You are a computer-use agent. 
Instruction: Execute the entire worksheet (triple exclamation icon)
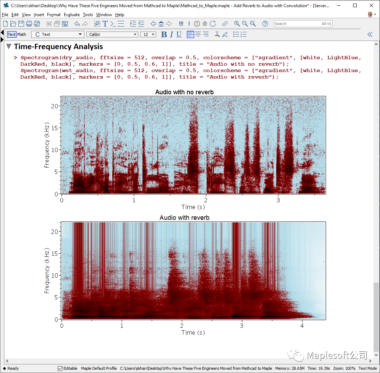tap(181, 24)
